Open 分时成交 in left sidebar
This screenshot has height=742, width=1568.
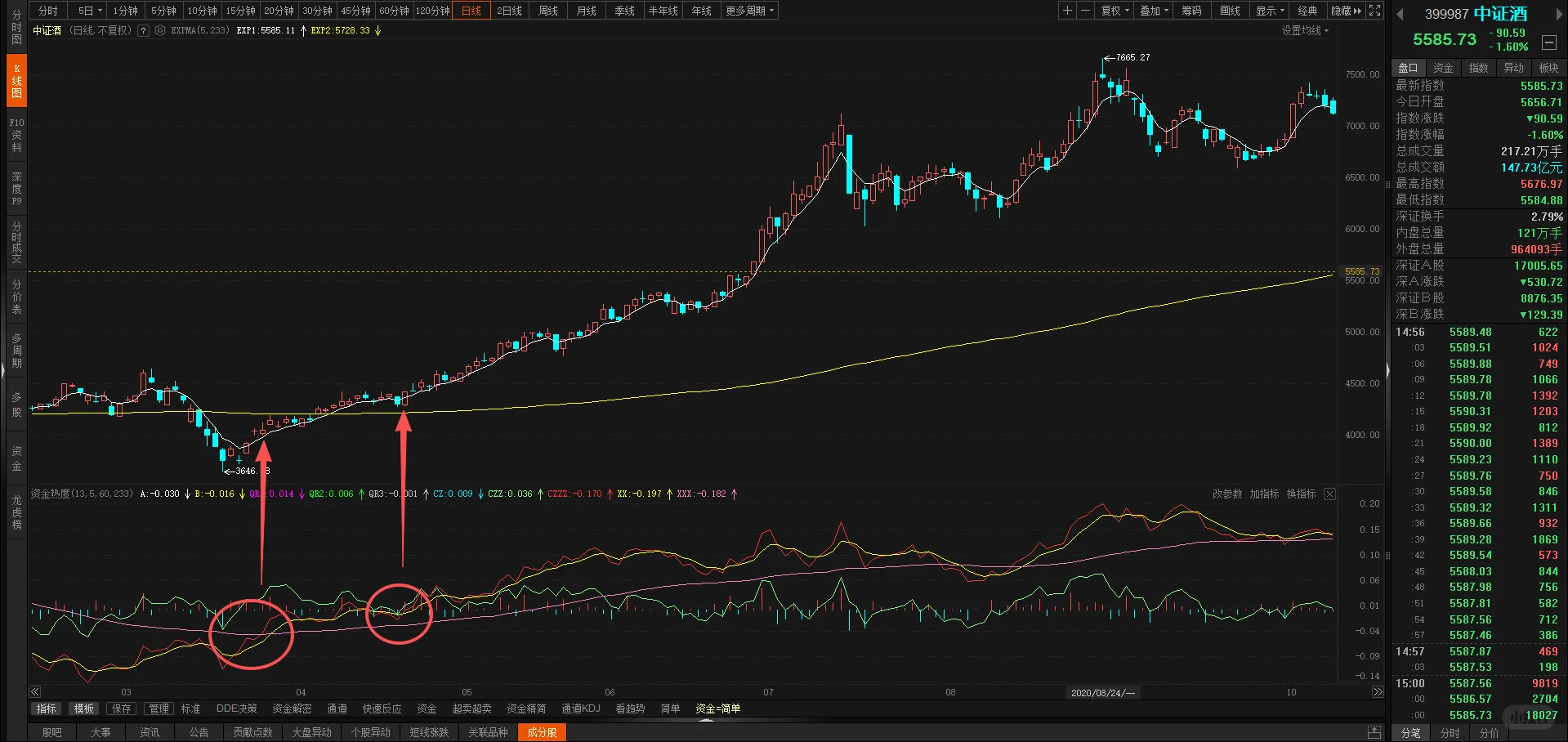(16, 242)
